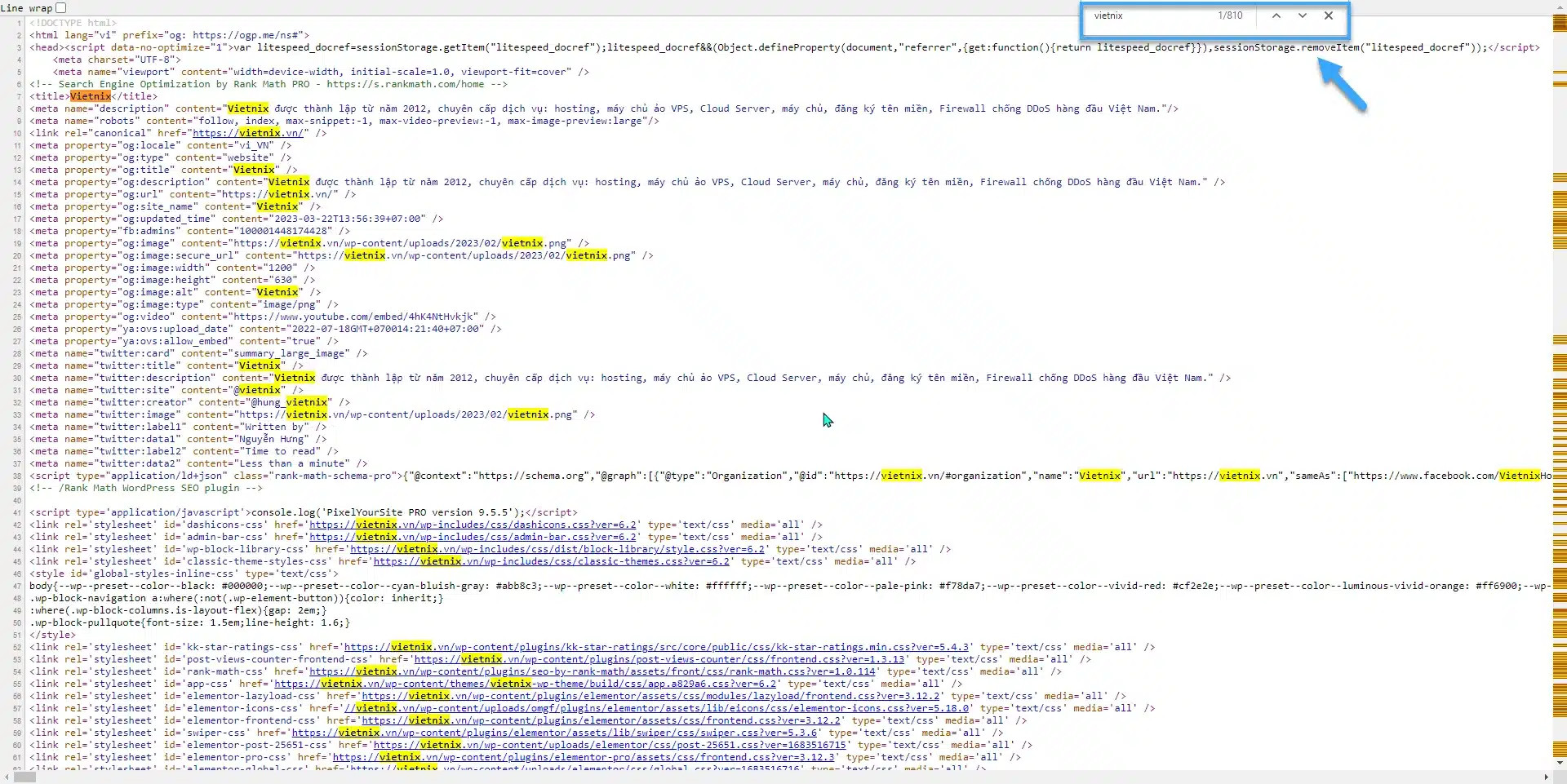Open the canonical vietnix.vn link

(x=247, y=133)
